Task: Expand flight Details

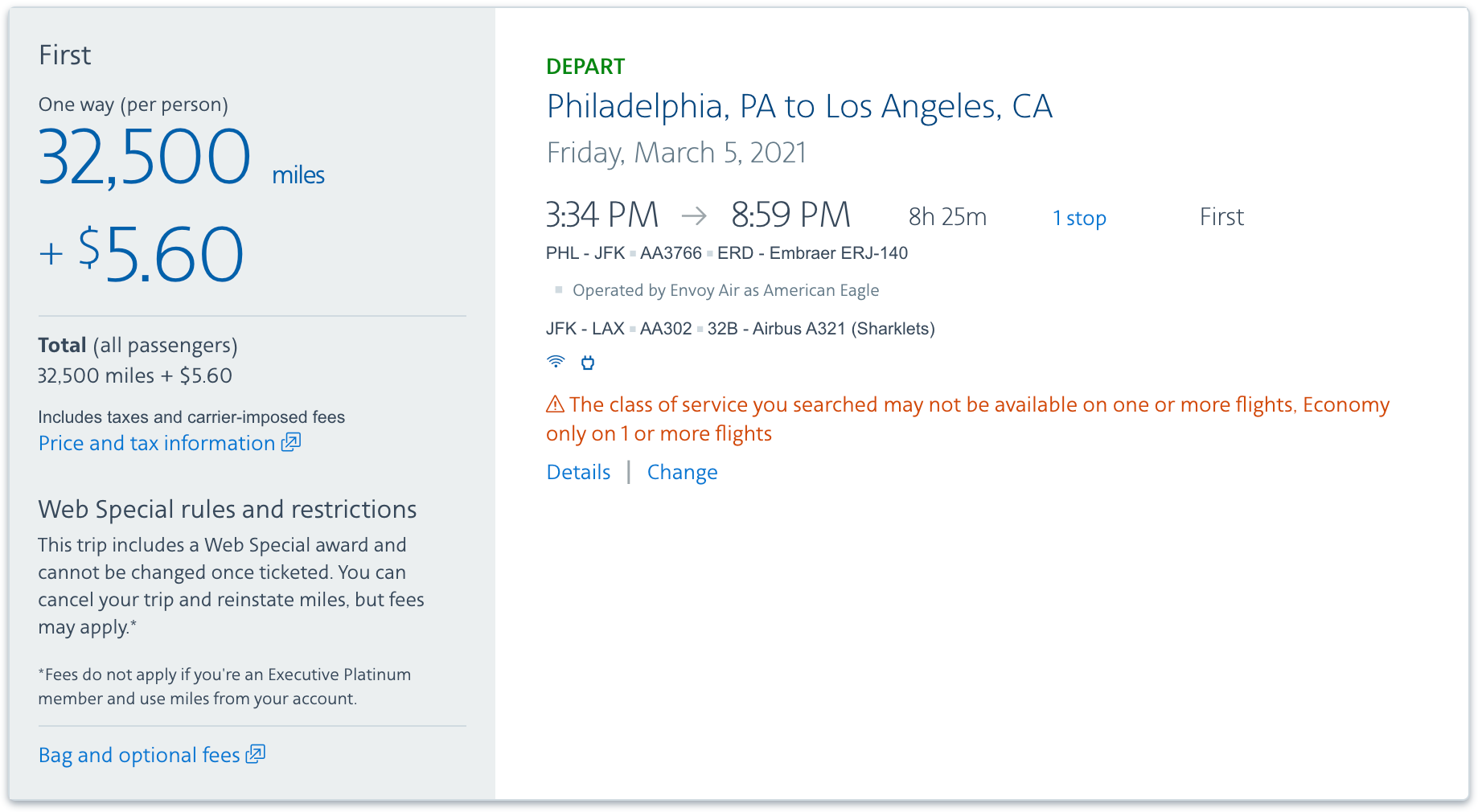Action: coord(578,472)
